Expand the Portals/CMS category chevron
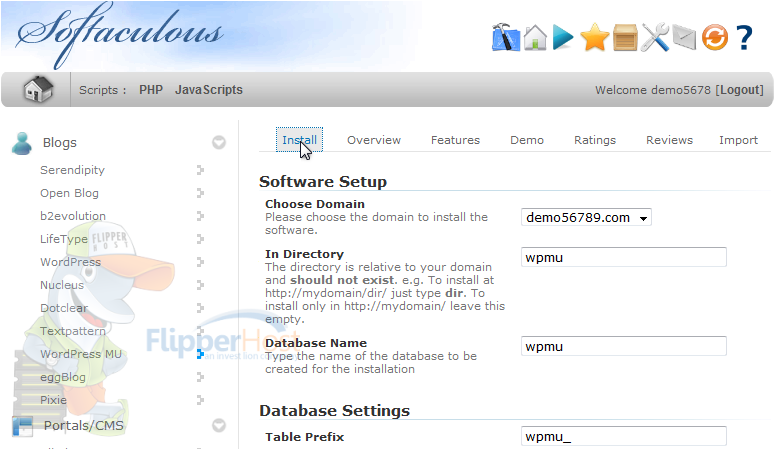 point(219,425)
